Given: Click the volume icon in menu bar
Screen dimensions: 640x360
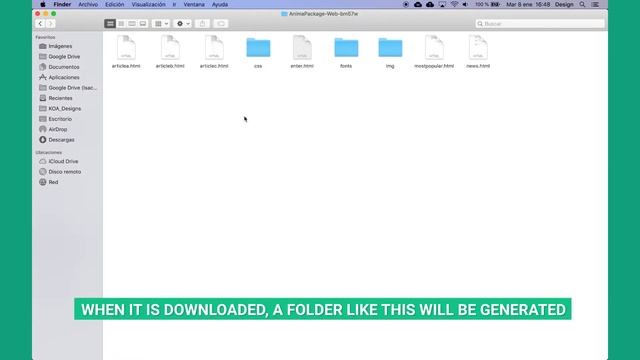Looking at the screenshot, I should click(465, 4).
